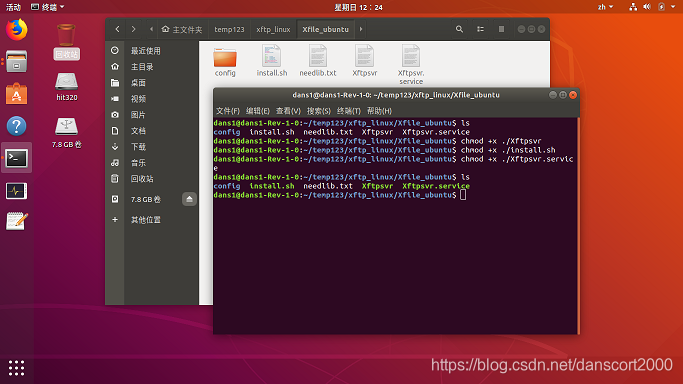Open the 终端 app menu in top bar

click(x=47, y=7)
